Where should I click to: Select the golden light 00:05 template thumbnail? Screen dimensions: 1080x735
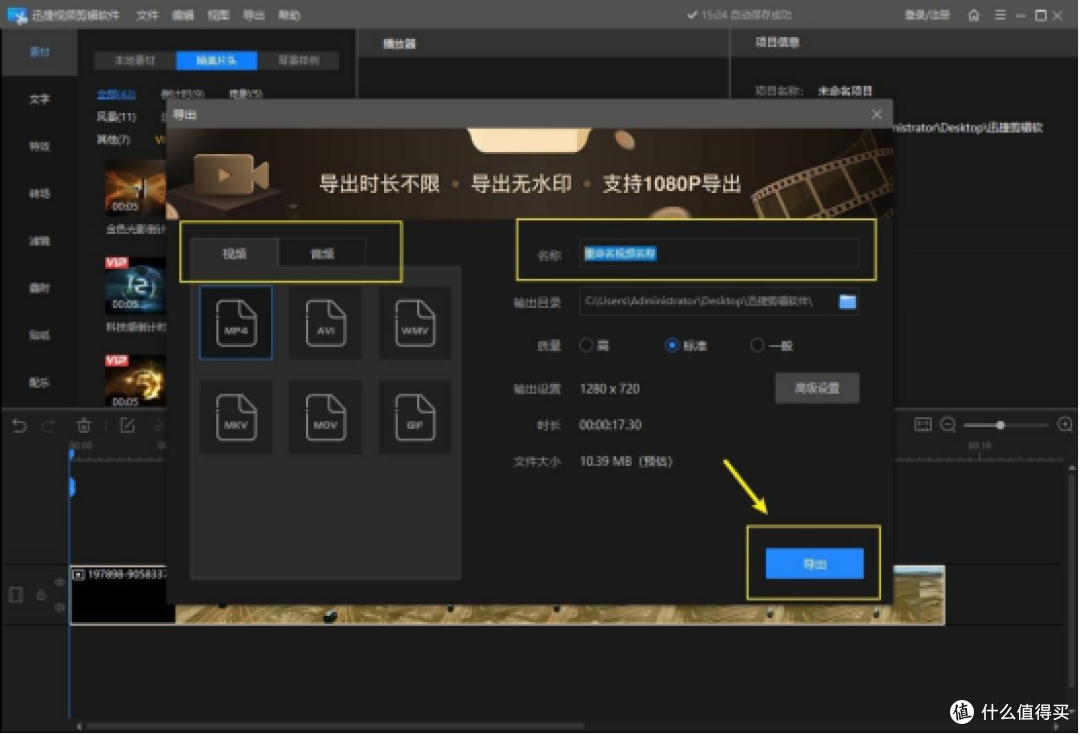[135, 187]
